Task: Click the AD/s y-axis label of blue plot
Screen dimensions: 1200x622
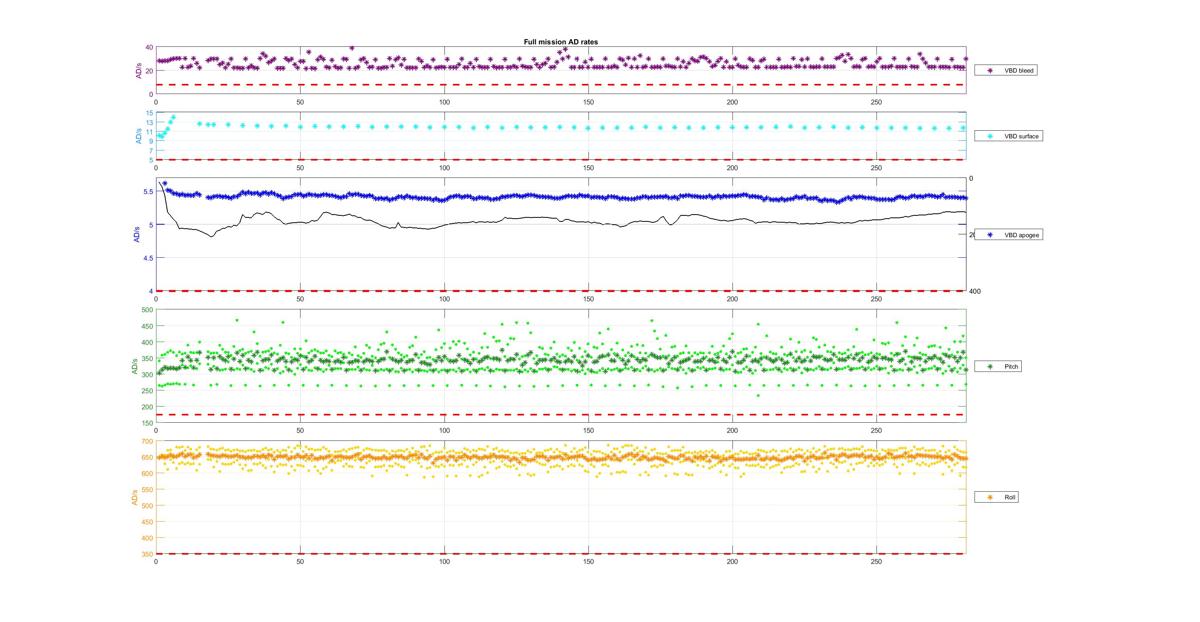Action: pyautogui.click(x=136, y=235)
